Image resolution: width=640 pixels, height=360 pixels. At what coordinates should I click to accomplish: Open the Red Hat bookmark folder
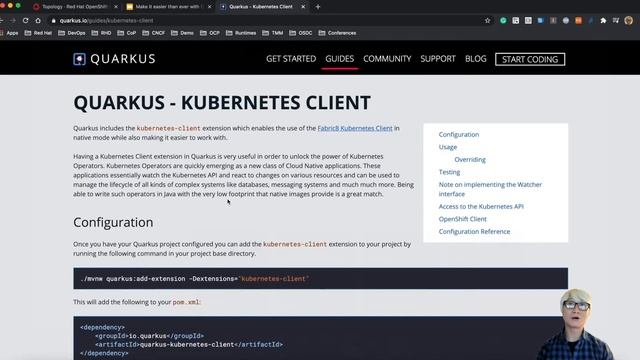pos(38,33)
